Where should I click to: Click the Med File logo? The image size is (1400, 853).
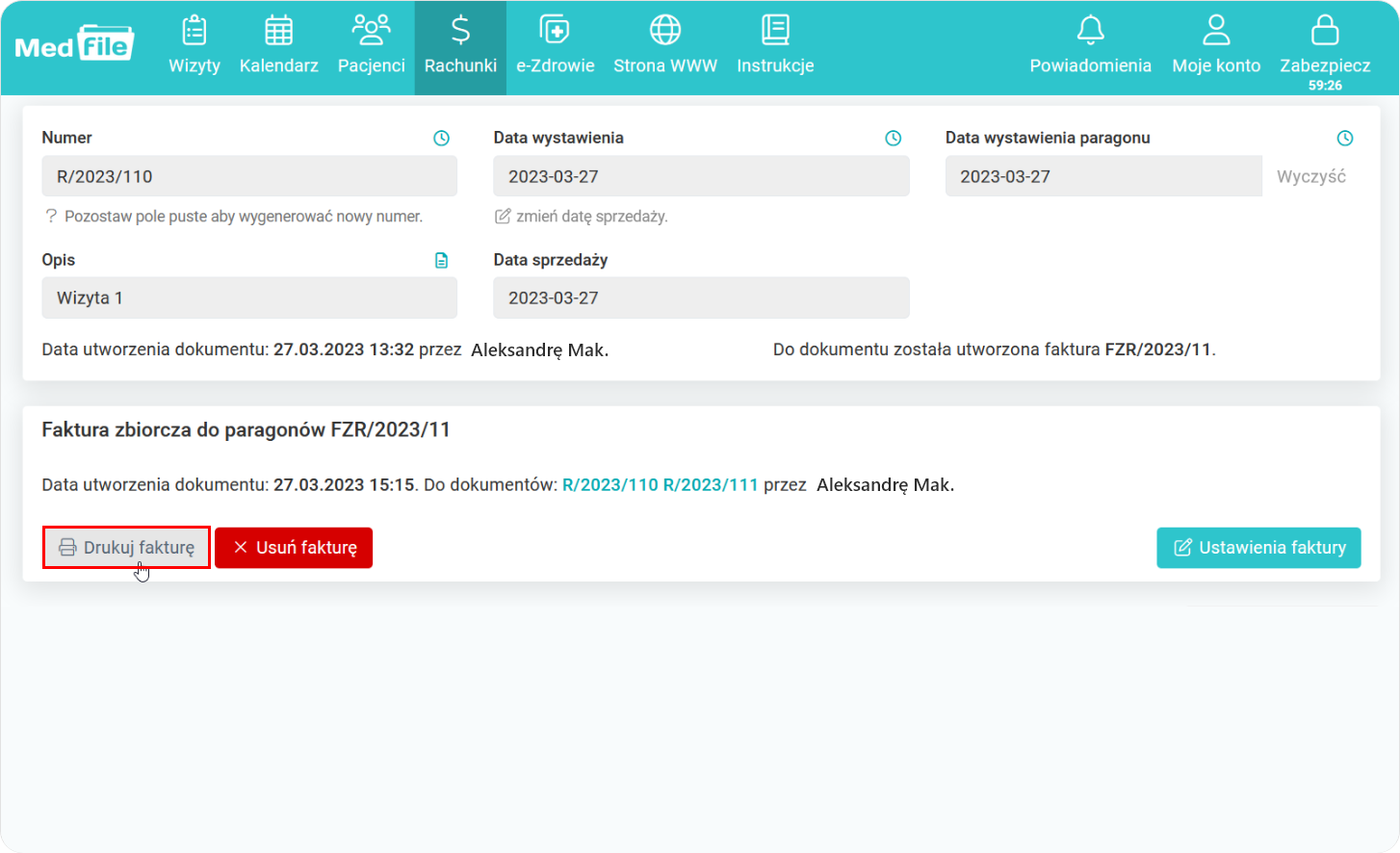(74, 43)
